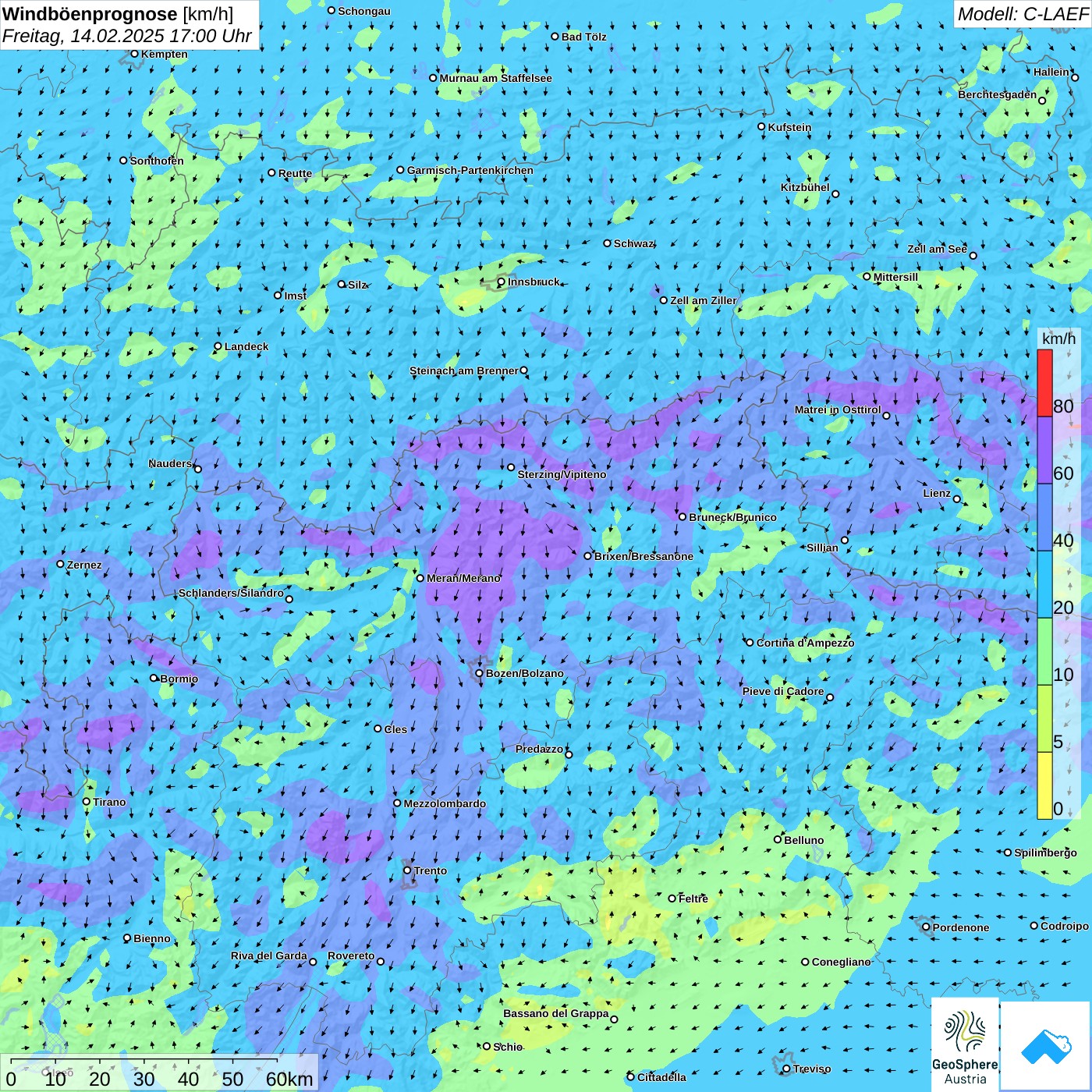The image size is (1092, 1092).
Task: Click the Bruneck/Brunico label
Action: [732, 517]
